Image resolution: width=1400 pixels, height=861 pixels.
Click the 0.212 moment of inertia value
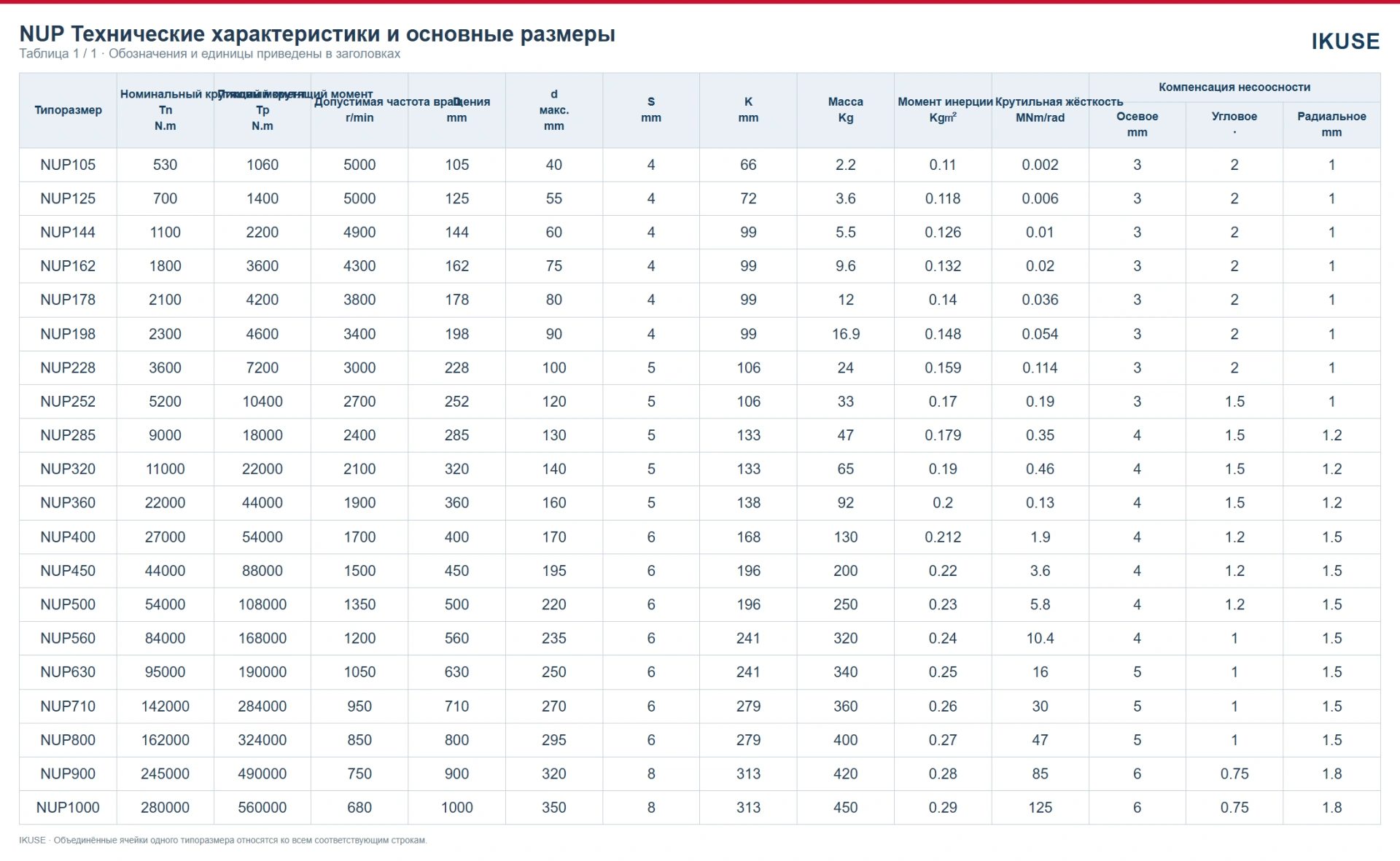point(943,537)
